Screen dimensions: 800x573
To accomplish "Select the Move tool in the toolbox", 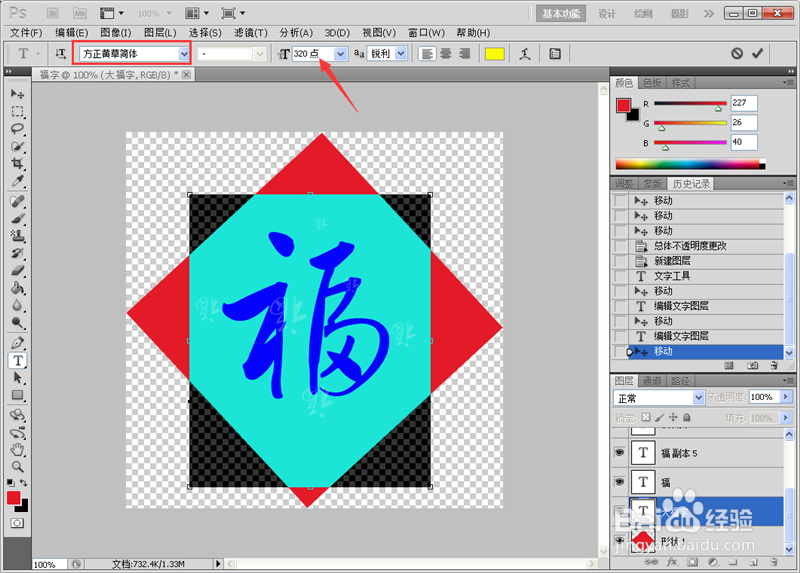I will [17, 94].
